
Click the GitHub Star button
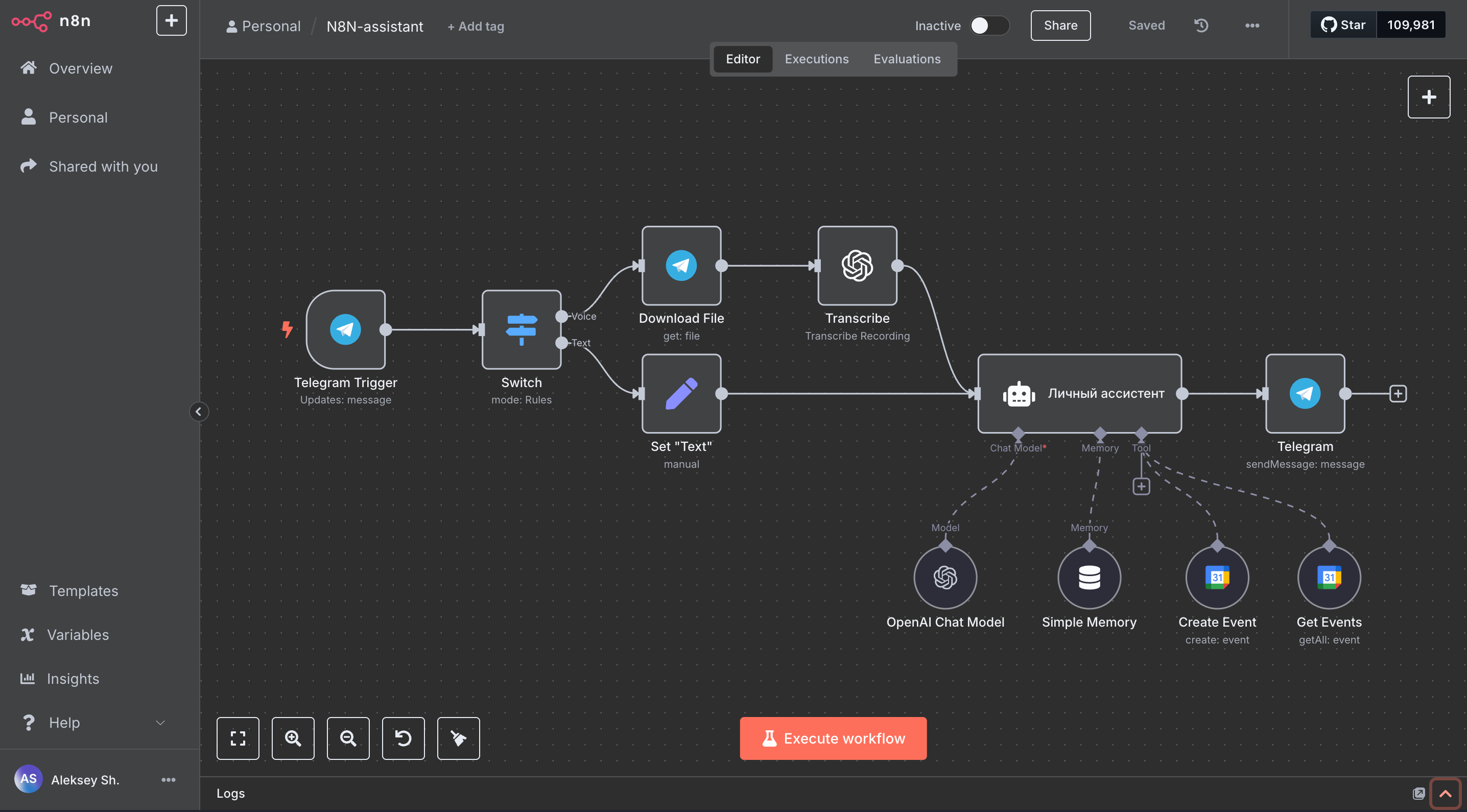point(1343,25)
